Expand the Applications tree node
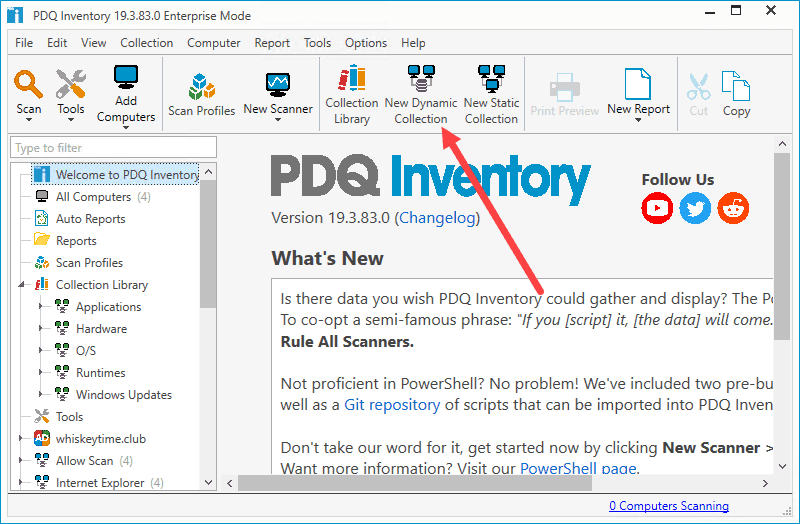Viewport: 800px width, 524px height. (x=40, y=307)
